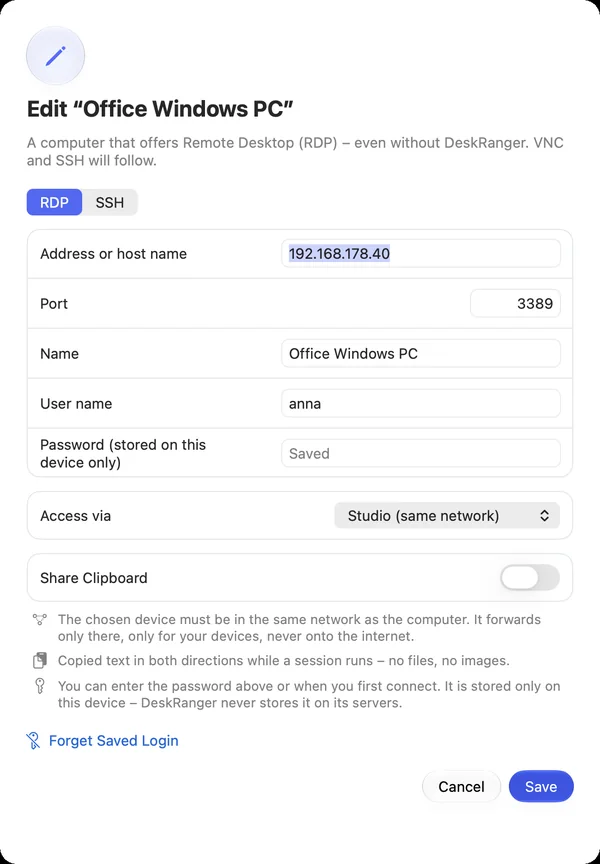The height and width of the screenshot is (864, 600).
Task: Click the Remote Desktop (RDP) description text
Action: (x=295, y=152)
